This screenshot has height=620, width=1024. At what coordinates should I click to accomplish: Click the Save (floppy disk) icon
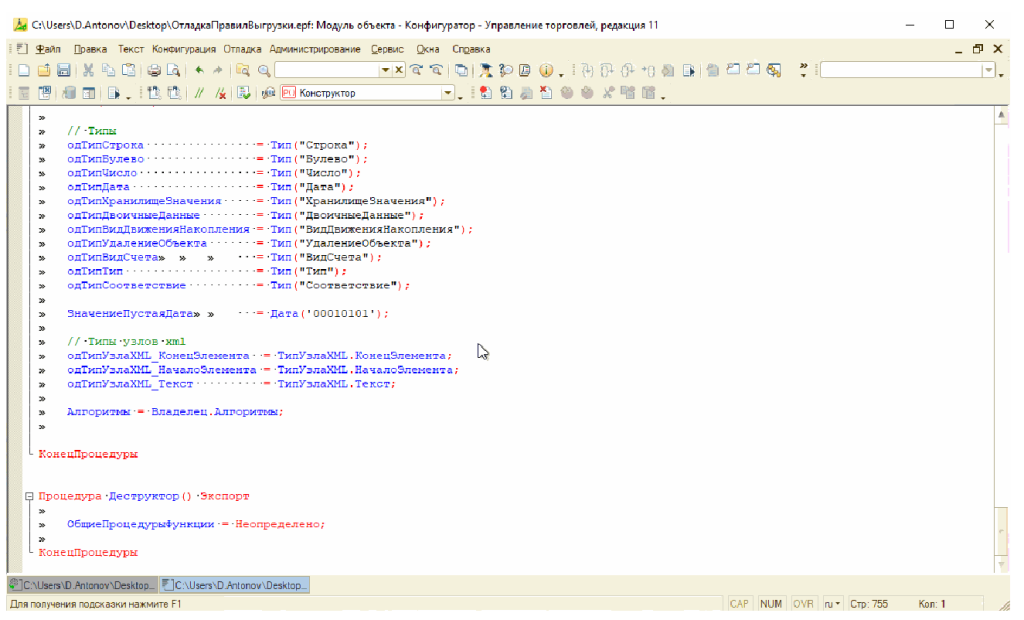pos(63,71)
